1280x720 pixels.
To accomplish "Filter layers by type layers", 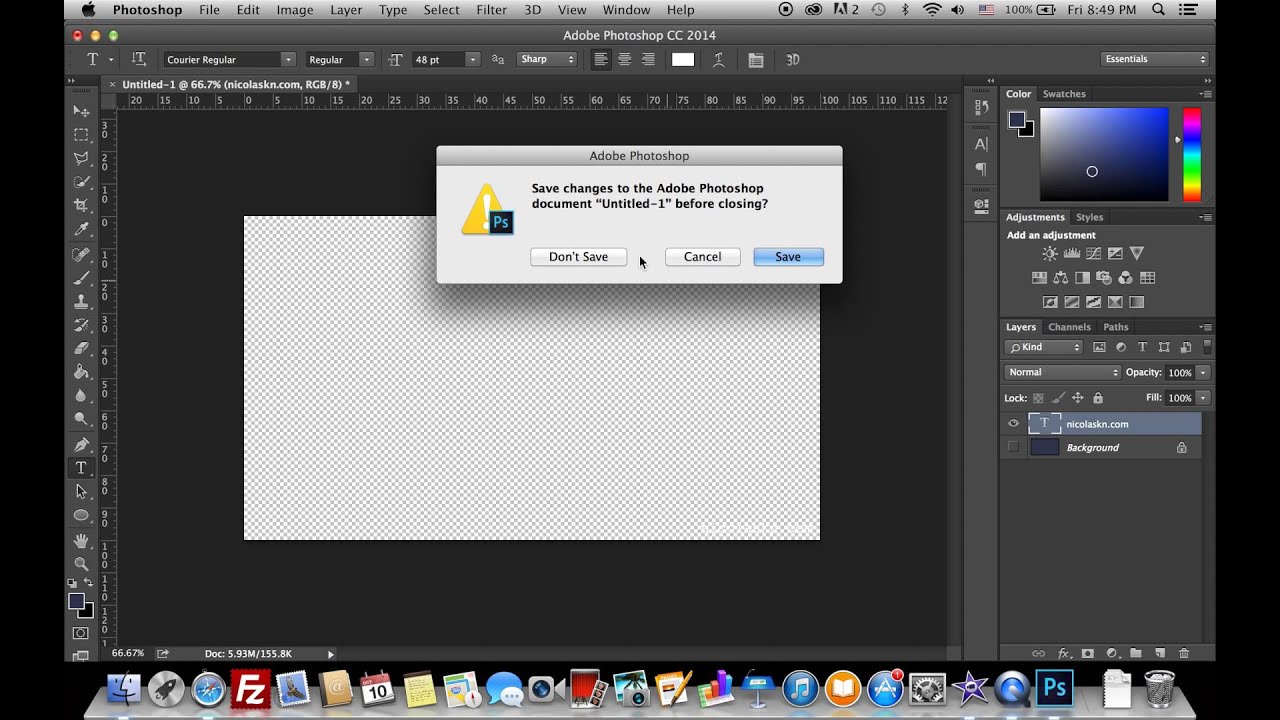I will click(1143, 347).
